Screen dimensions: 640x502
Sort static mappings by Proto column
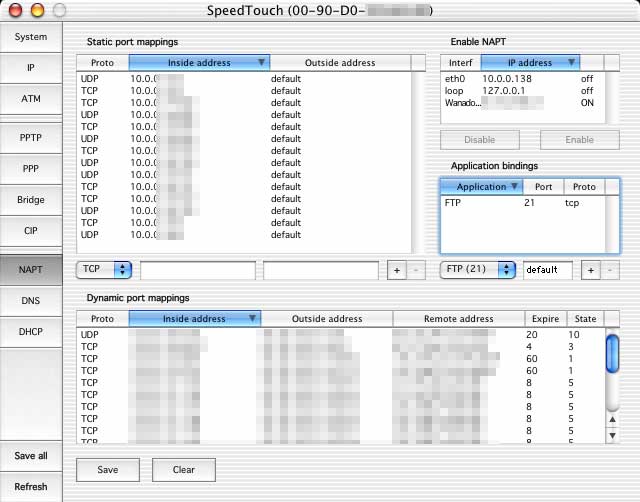[x=102, y=63]
